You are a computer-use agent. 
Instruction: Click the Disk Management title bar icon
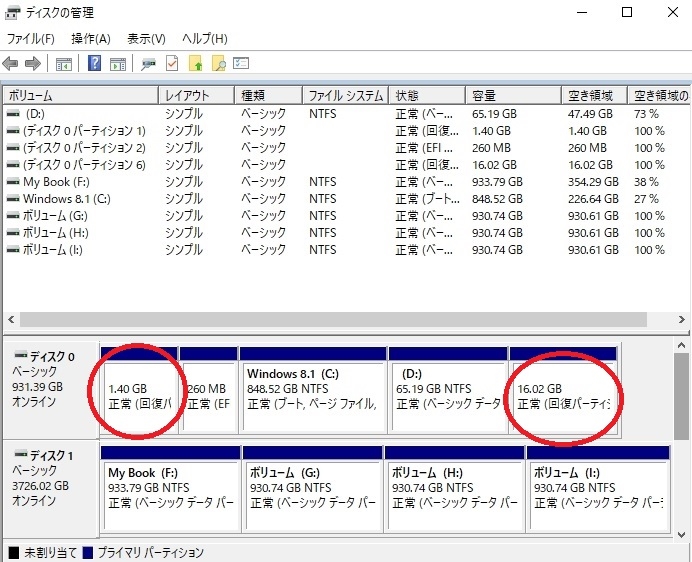tap(12, 13)
